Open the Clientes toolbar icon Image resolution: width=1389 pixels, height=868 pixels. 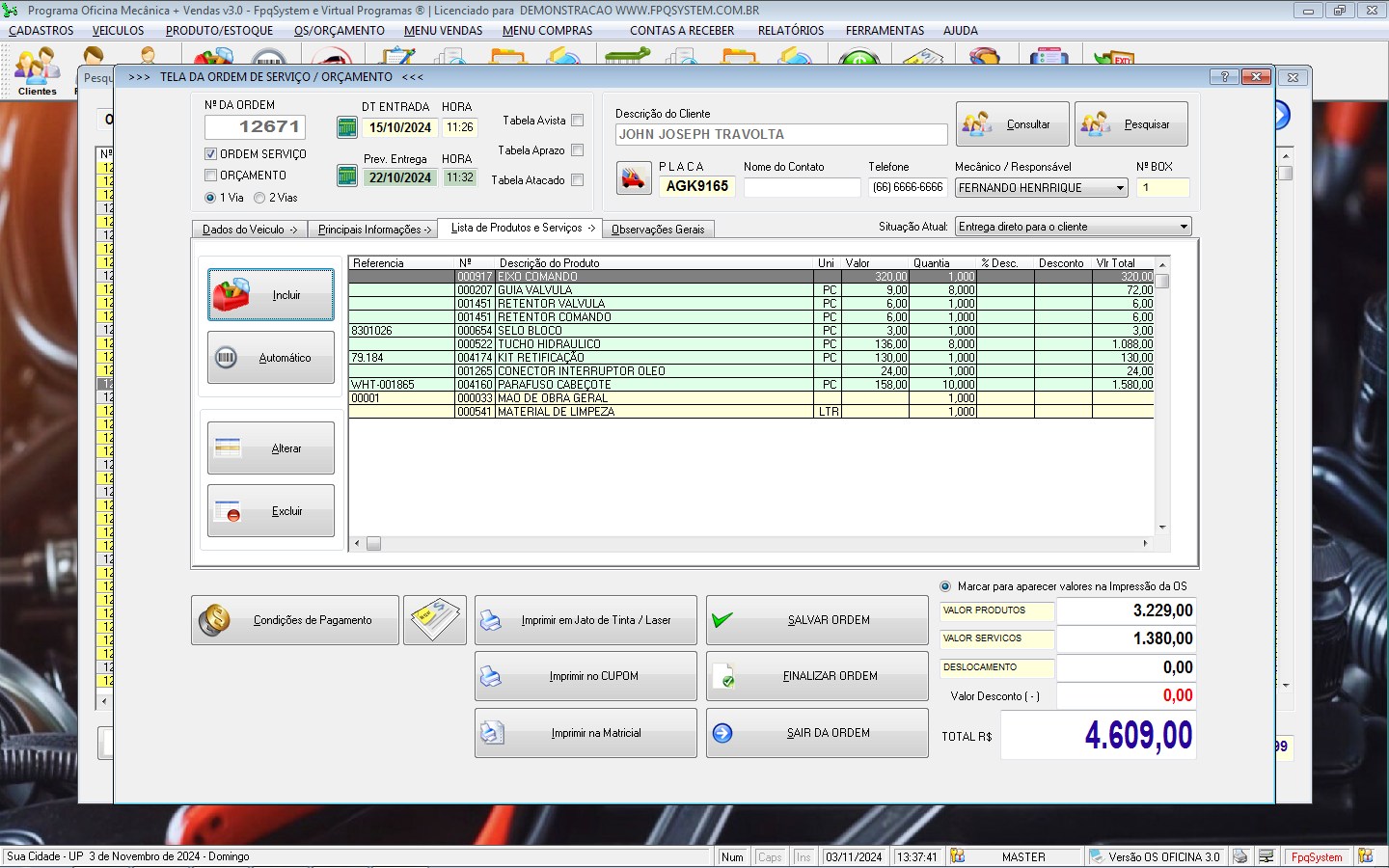click(x=37, y=71)
